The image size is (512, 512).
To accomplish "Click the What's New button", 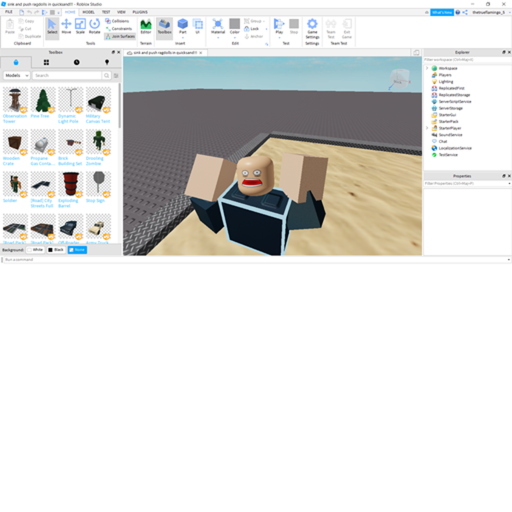I will [442, 12].
